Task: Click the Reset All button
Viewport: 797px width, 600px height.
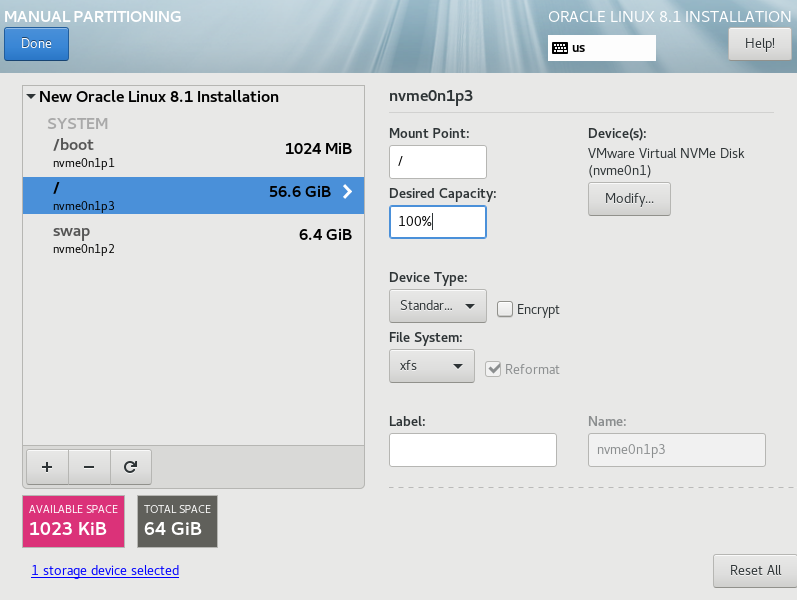Action: [x=755, y=571]
